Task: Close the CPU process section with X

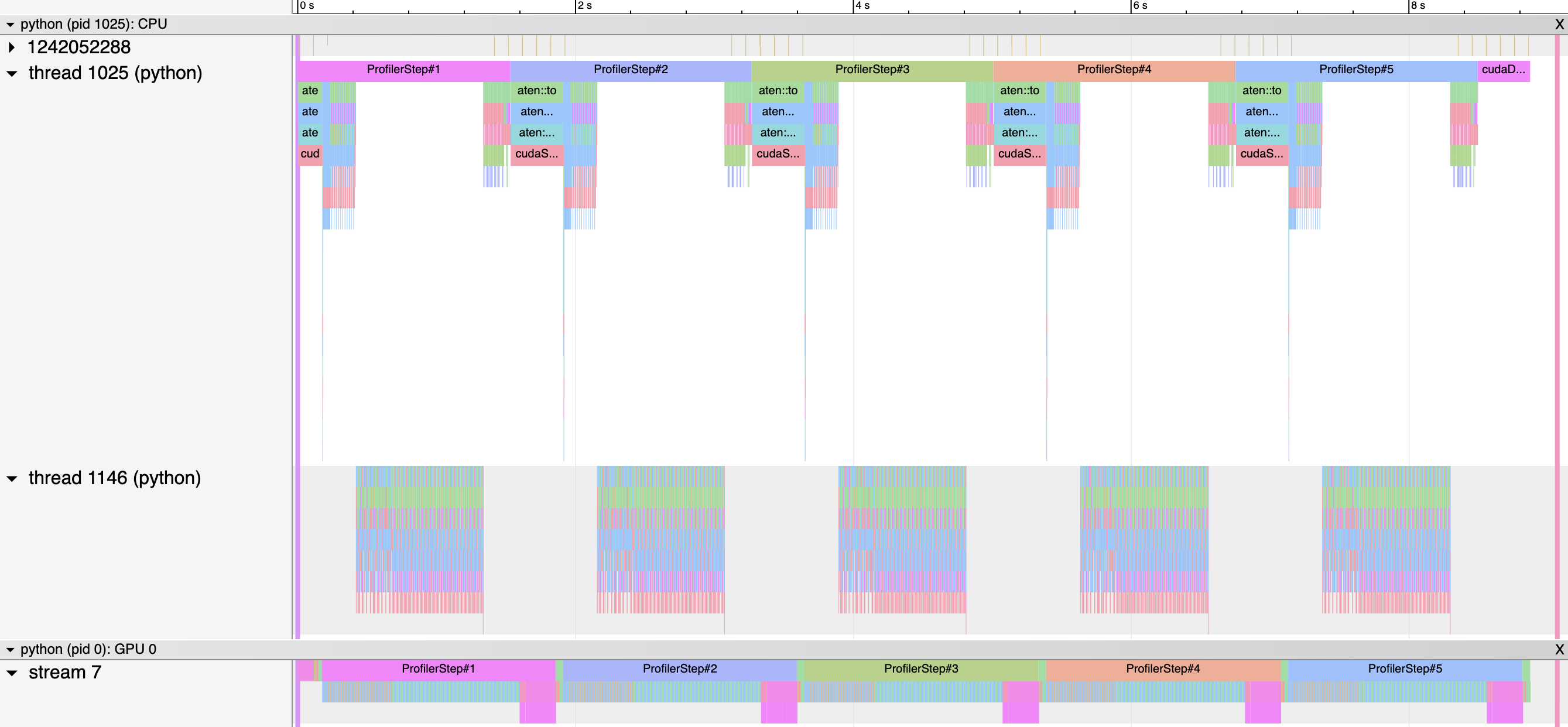Action: click(1559, 25)
